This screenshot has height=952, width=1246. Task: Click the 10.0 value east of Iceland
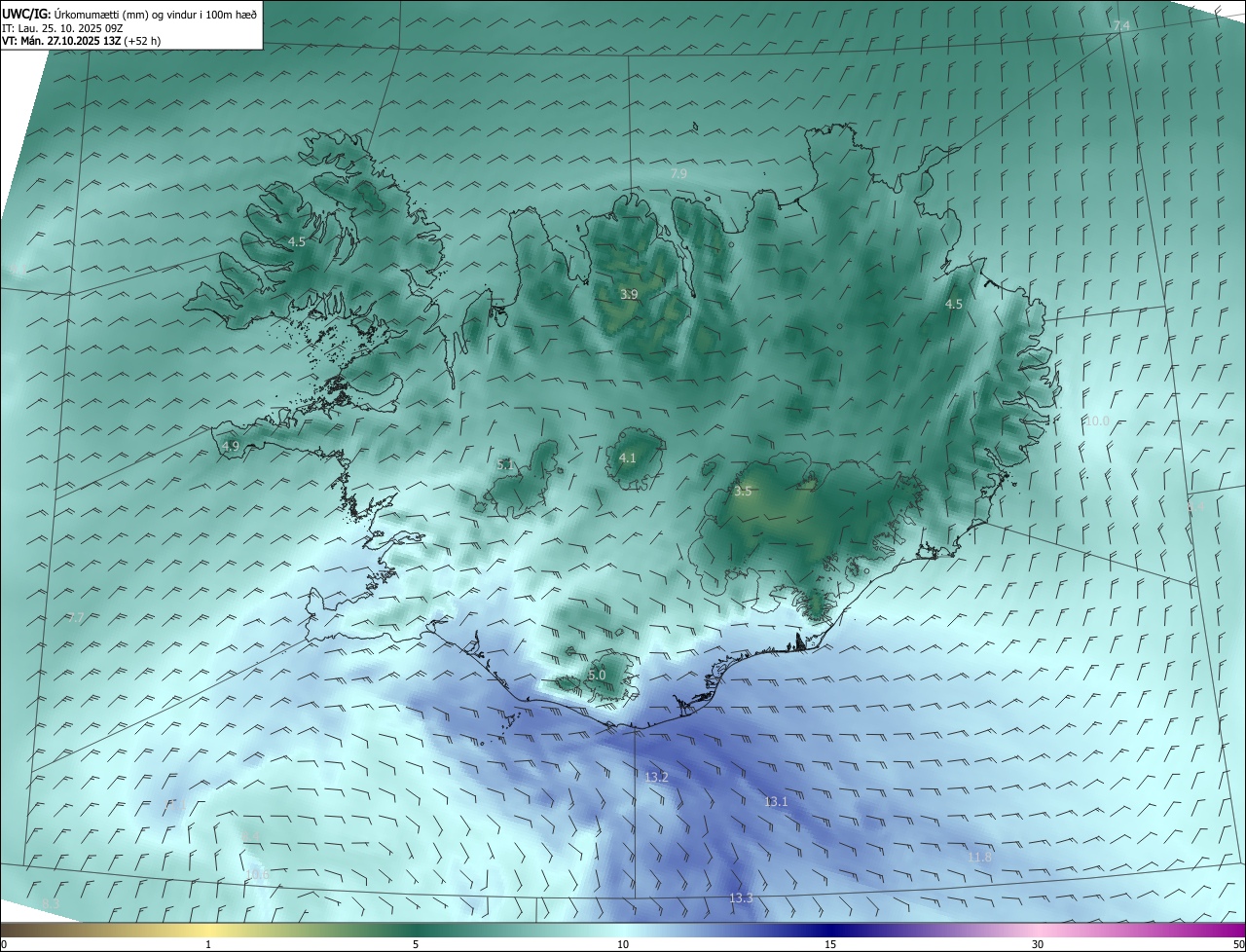1096,421
